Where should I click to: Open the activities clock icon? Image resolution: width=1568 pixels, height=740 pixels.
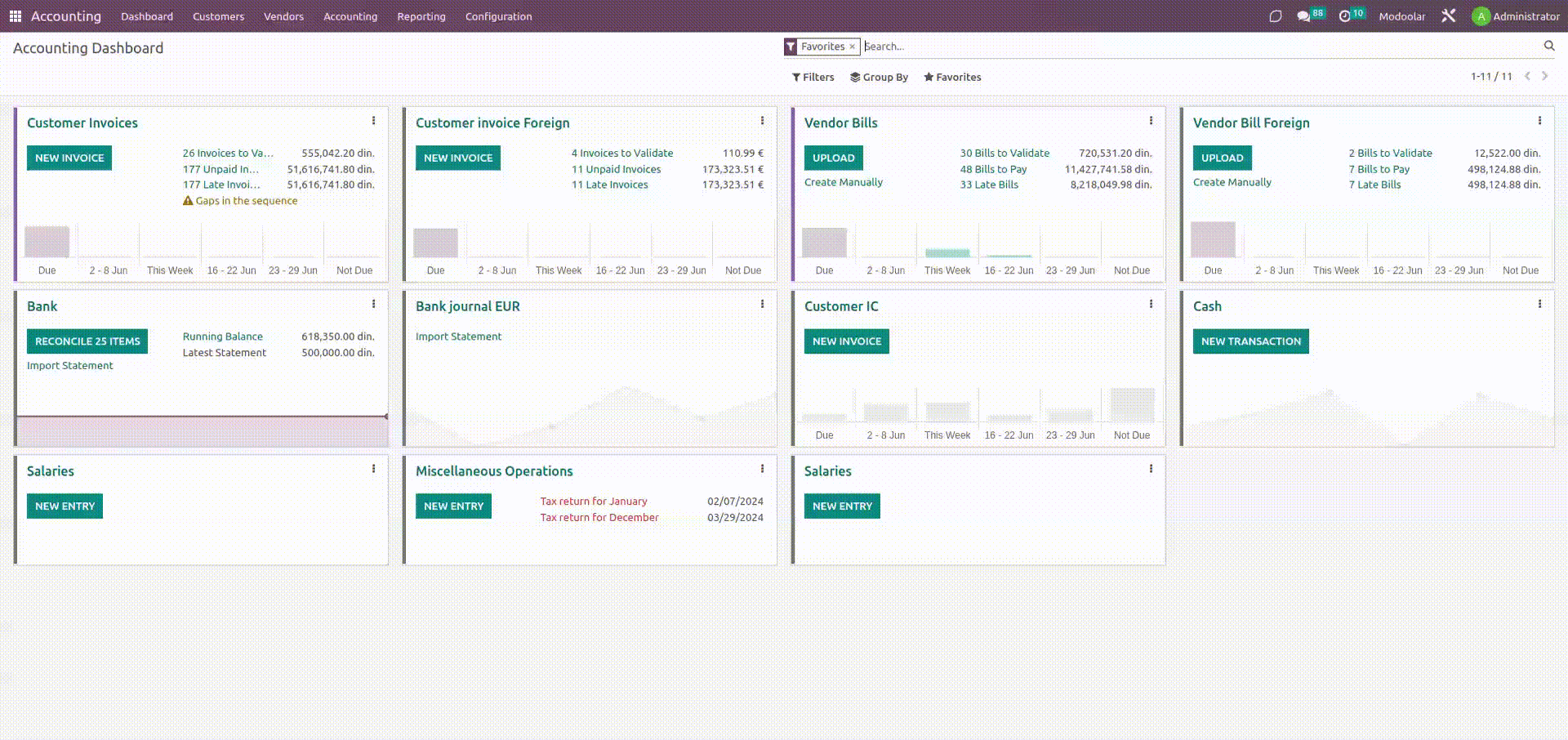click(1344, 16)
